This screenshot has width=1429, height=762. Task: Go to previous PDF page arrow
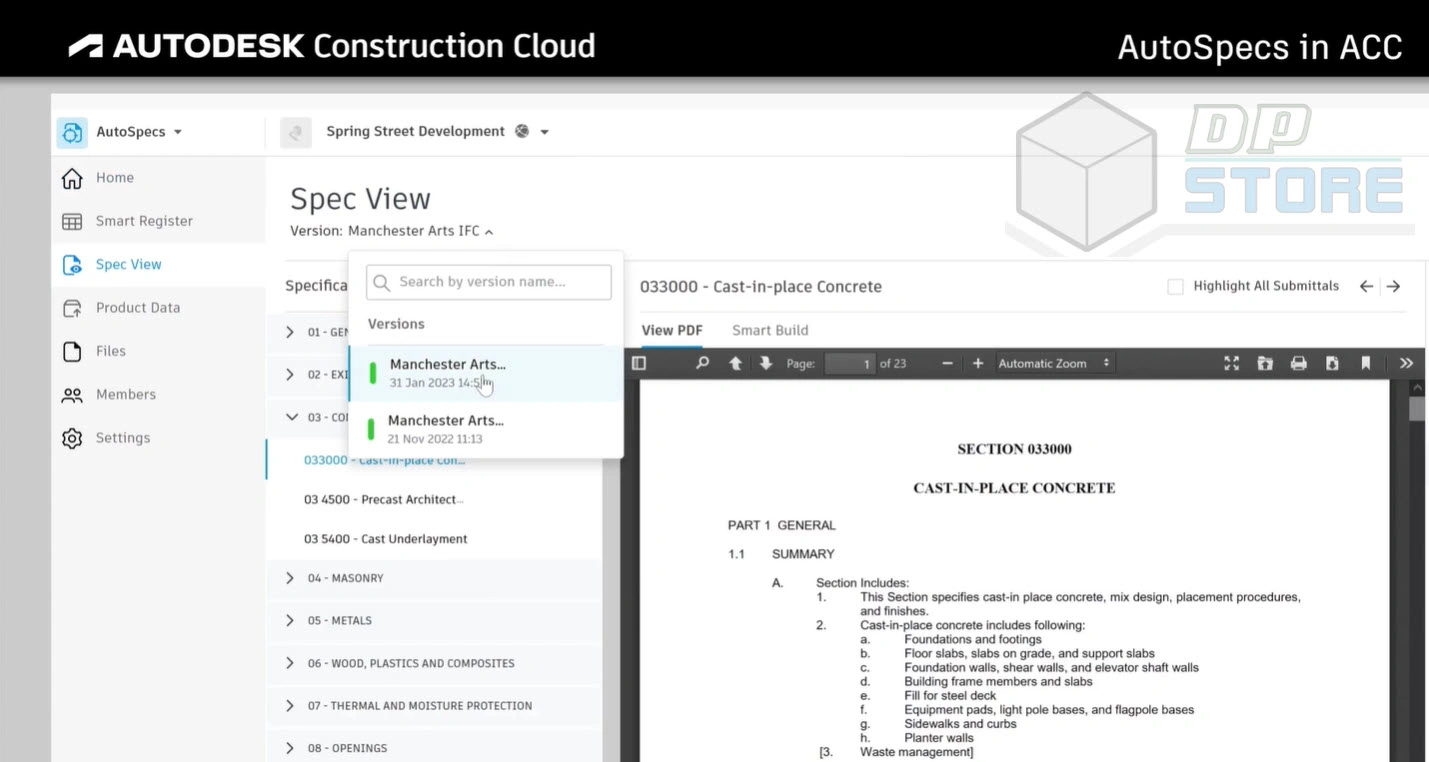tap(735, 363)
